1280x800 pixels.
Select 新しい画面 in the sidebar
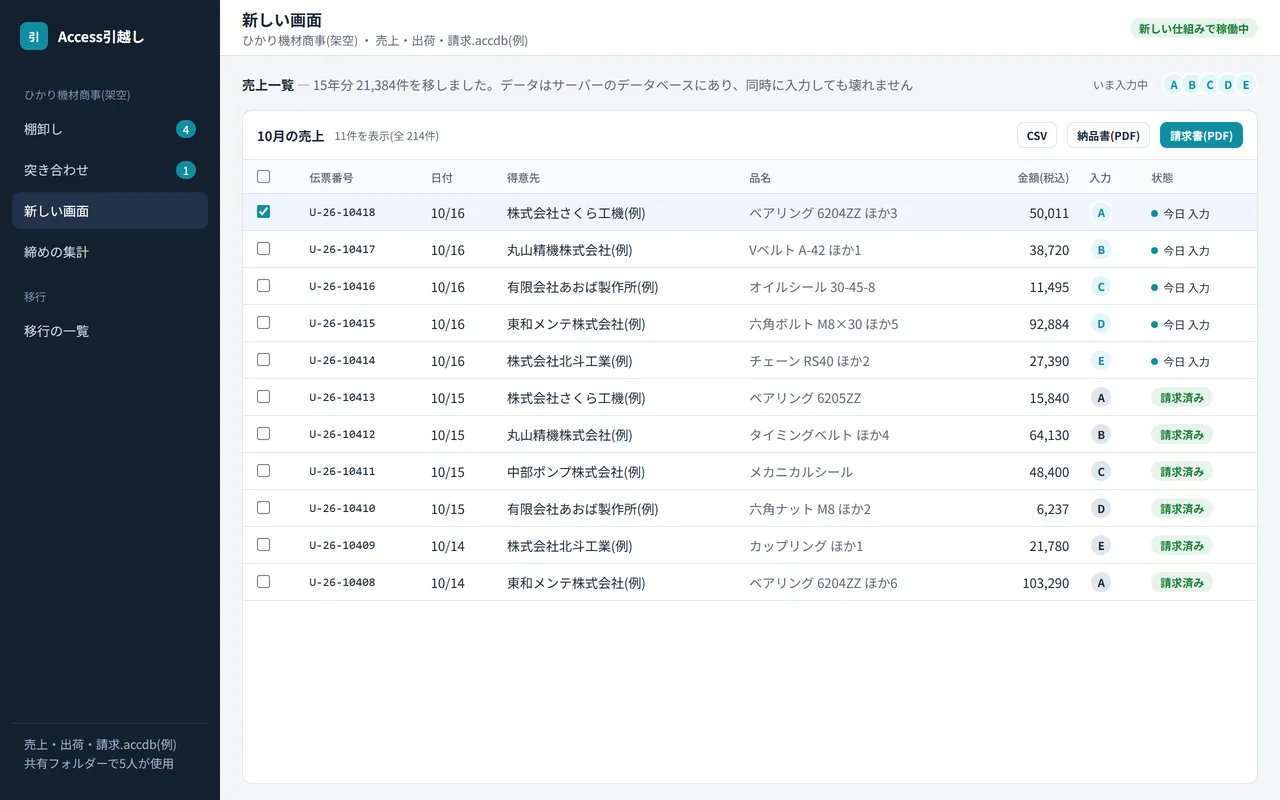110,211
